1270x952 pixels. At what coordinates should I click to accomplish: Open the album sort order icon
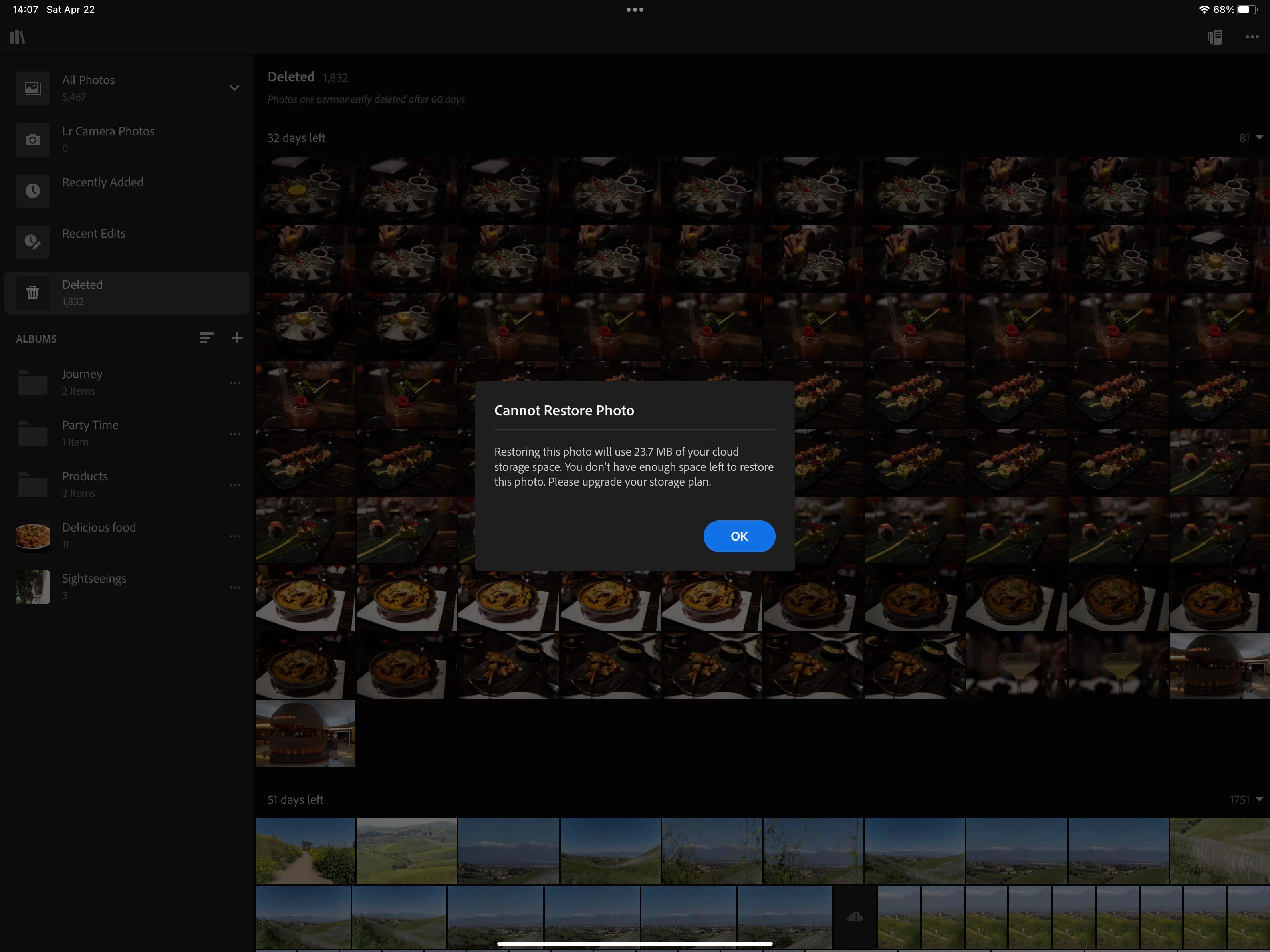click(206, 337)
